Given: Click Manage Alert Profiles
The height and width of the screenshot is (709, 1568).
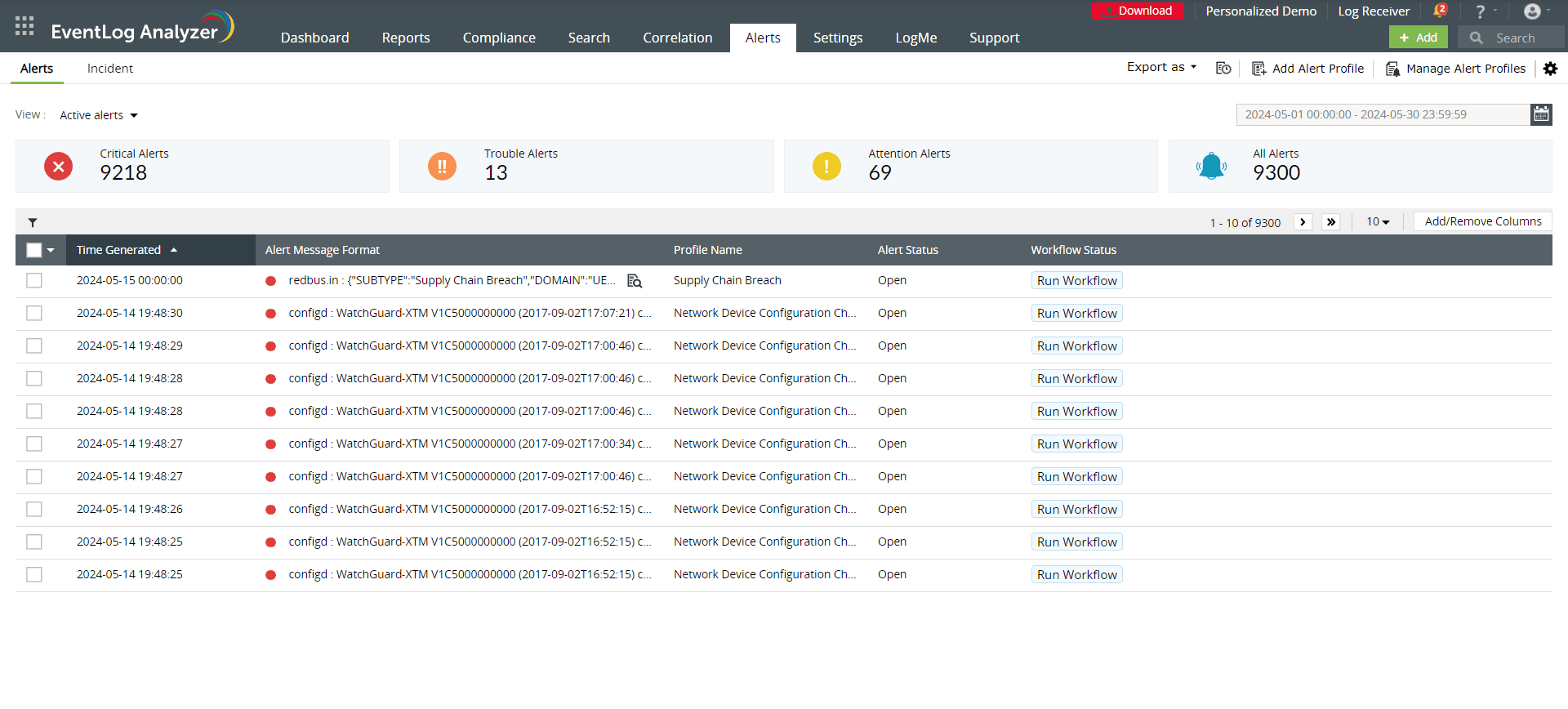Looking at the screenshot, I should tap(1465, 69).
